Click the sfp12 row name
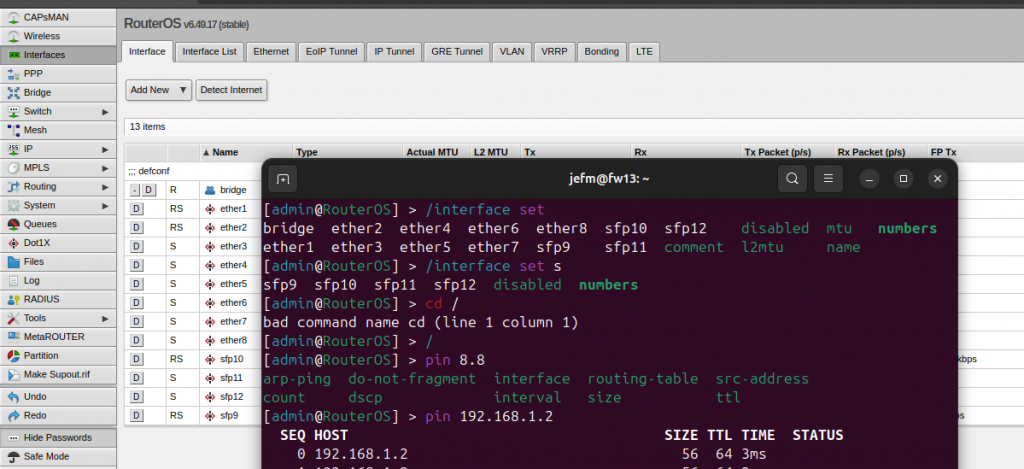The image size is (1024, 469). (231, 396)
